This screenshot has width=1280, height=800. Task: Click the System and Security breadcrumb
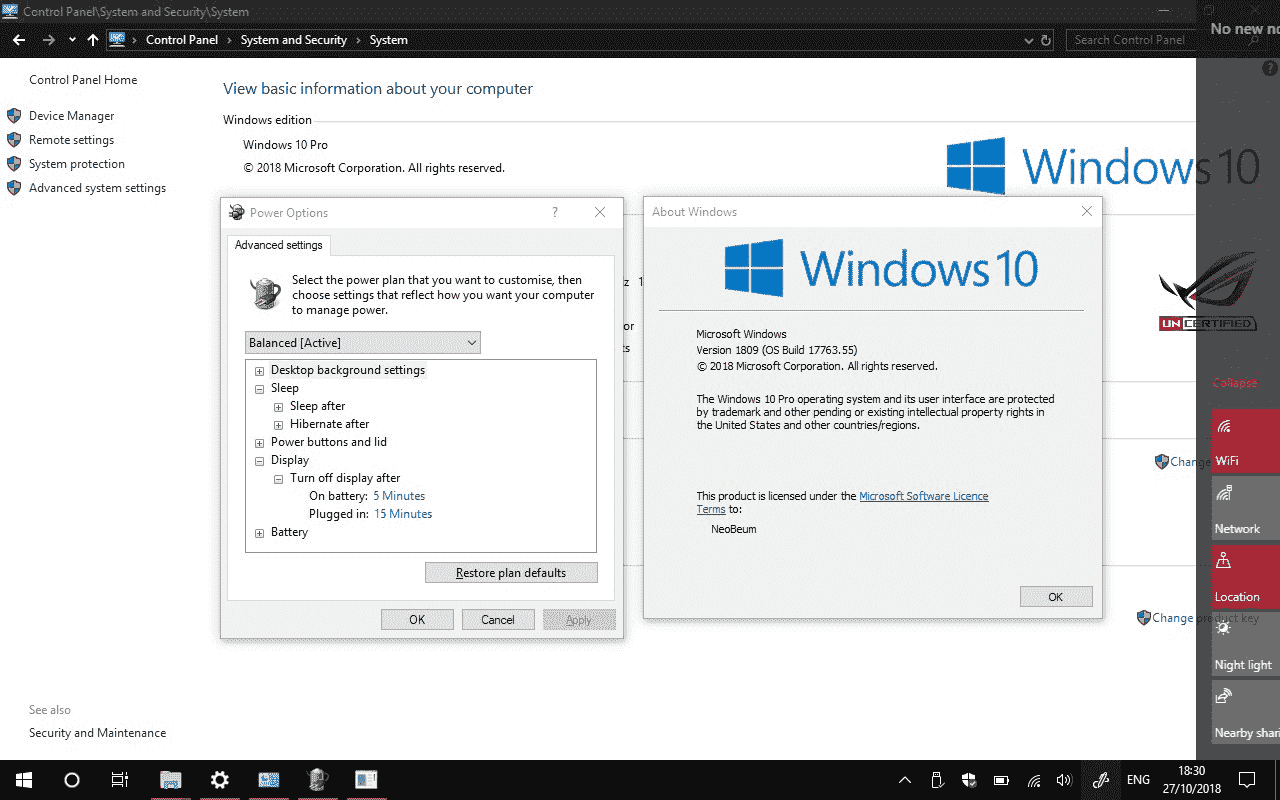(x=293, y=40)
